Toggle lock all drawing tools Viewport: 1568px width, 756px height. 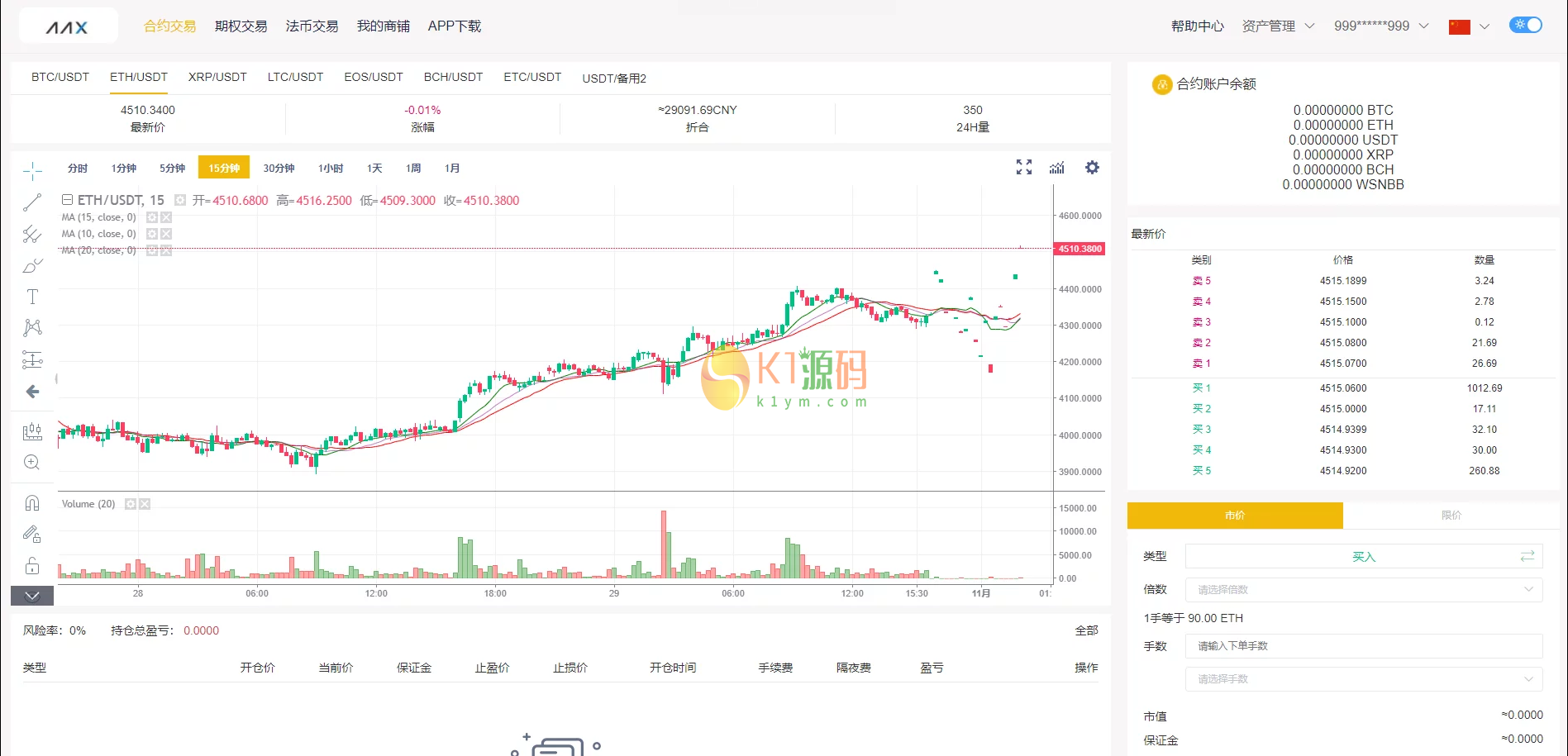[32, 565]
